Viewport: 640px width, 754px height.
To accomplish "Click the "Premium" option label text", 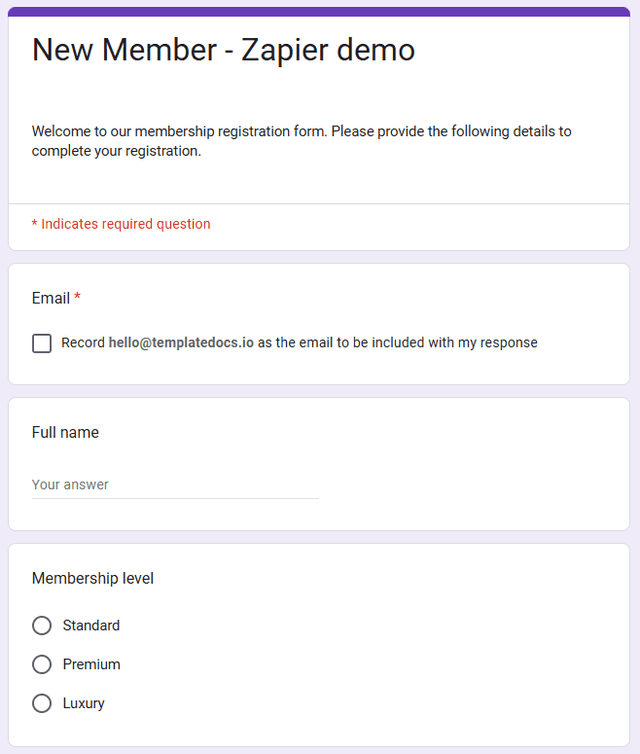I will click(x=91, y=665).
